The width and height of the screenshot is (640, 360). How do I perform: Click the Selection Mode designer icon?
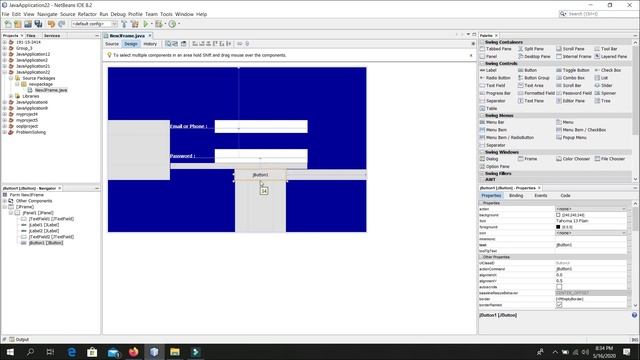[168, 44]
